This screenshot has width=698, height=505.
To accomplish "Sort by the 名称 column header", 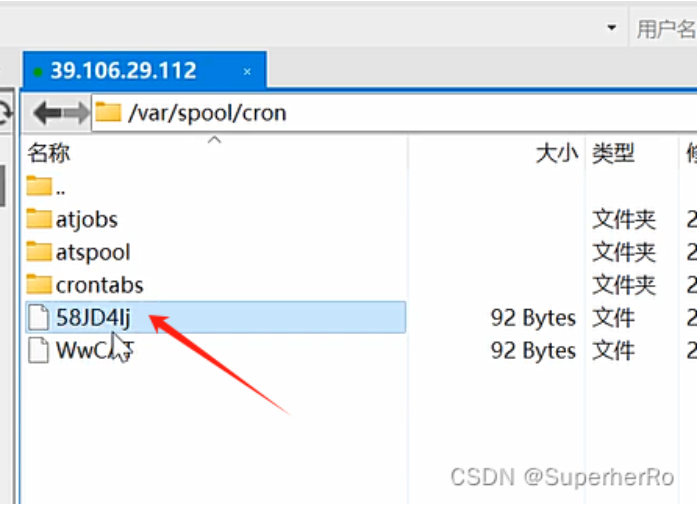I will tap(49, 153).
